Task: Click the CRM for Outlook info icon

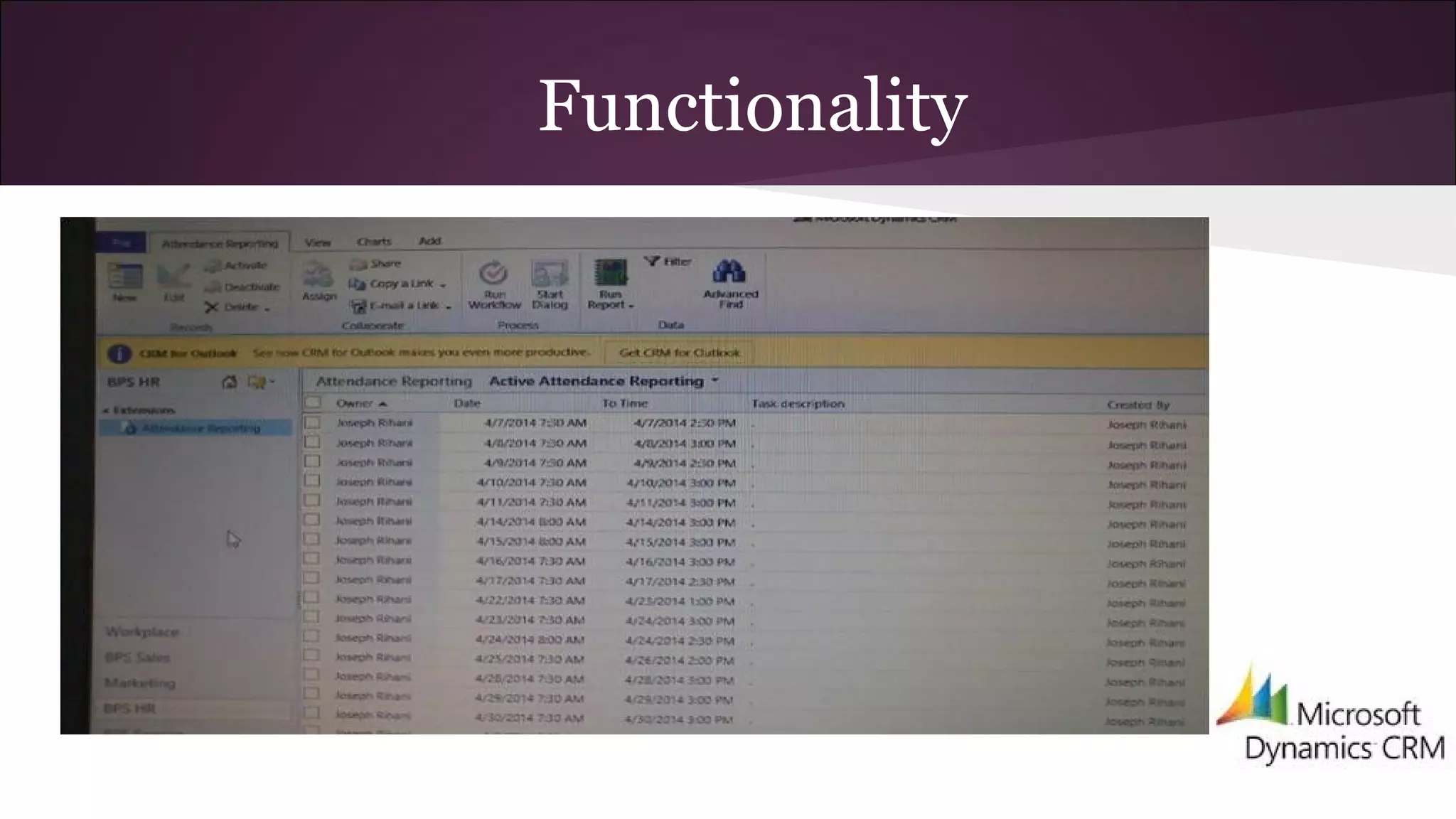Action: (119, 353)
